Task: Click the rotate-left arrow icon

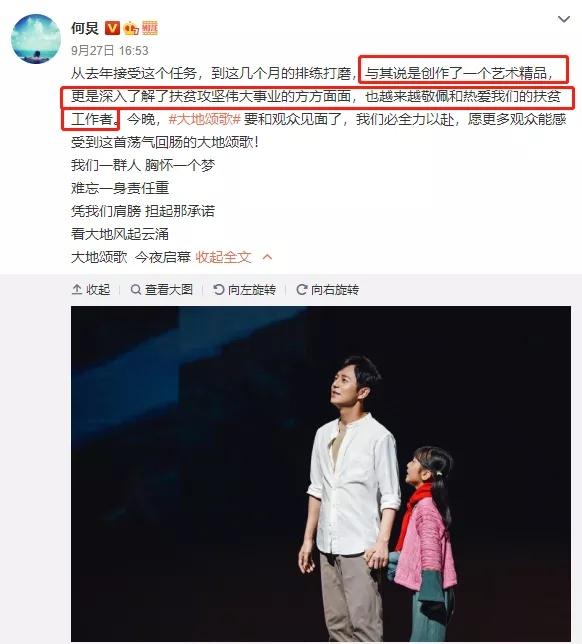Action: [219, 290]
